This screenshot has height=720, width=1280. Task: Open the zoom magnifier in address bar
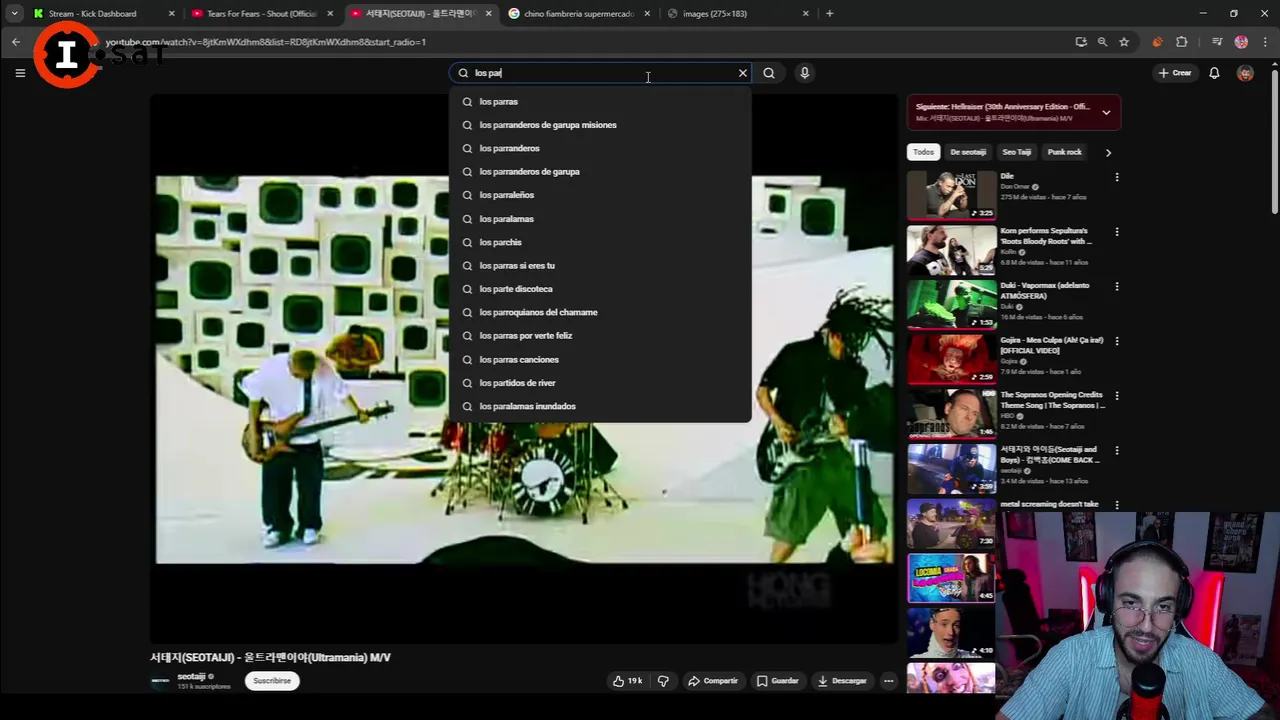1102,42
